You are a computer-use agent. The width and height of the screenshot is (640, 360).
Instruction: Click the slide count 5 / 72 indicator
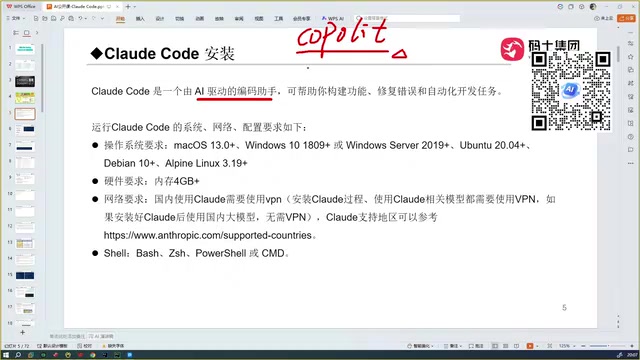pos(17,346)
